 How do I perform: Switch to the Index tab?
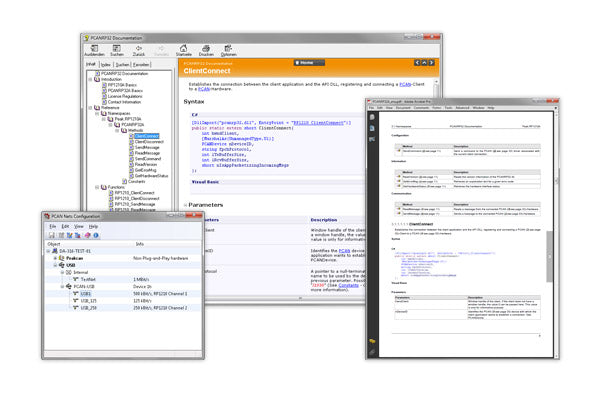(x=107, y=64)
